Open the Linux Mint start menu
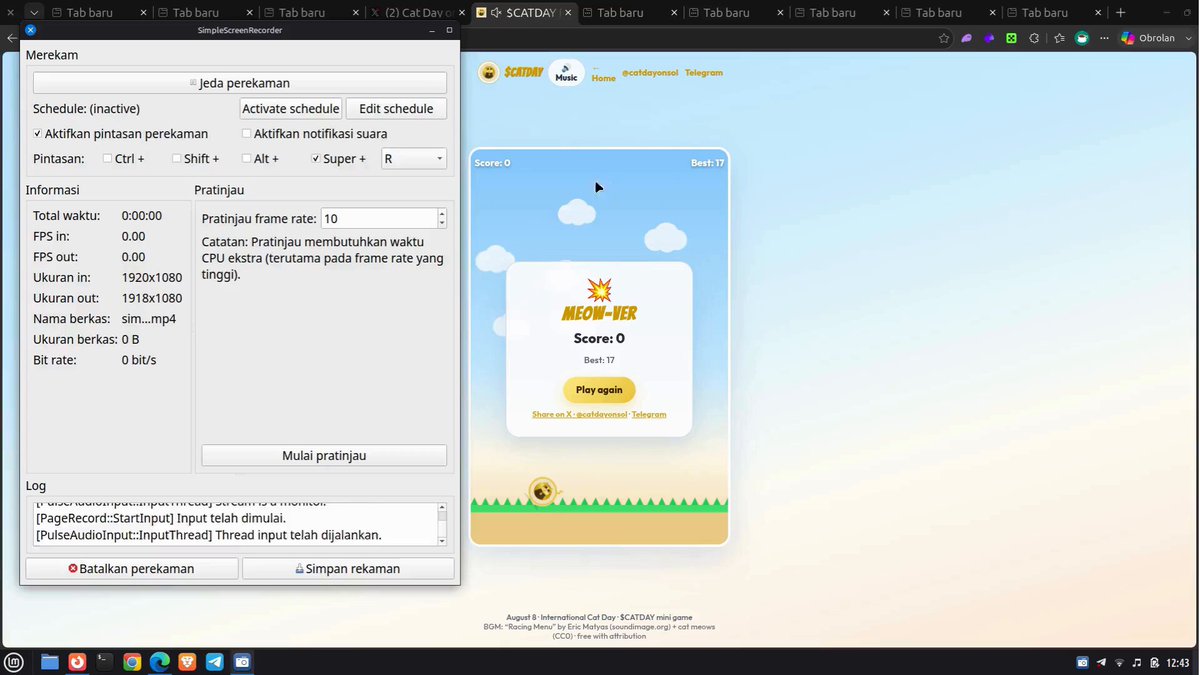This screenshot has height=675, width=1200. coord(15,662)
